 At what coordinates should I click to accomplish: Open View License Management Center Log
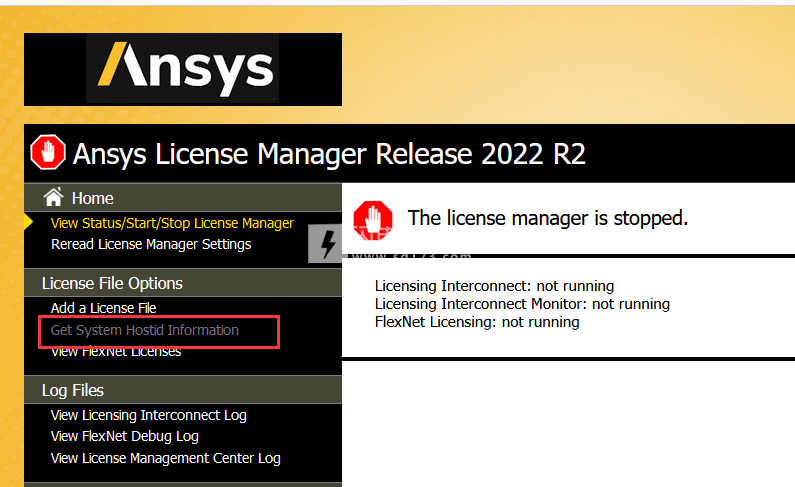tap(166, 458)
